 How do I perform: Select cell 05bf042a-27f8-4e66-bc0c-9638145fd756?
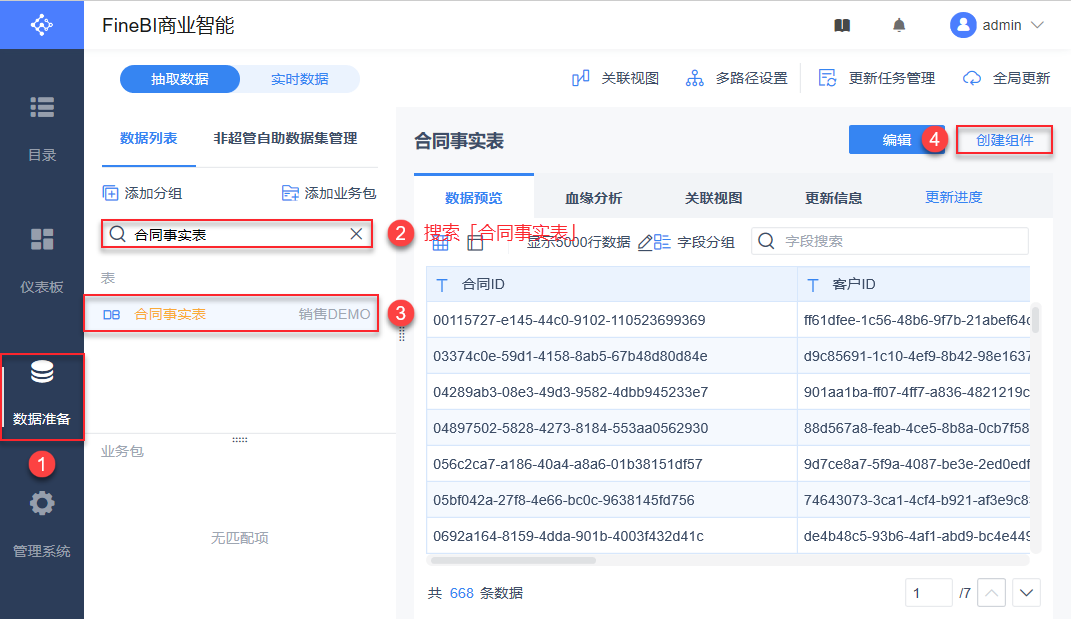[611, 500]
